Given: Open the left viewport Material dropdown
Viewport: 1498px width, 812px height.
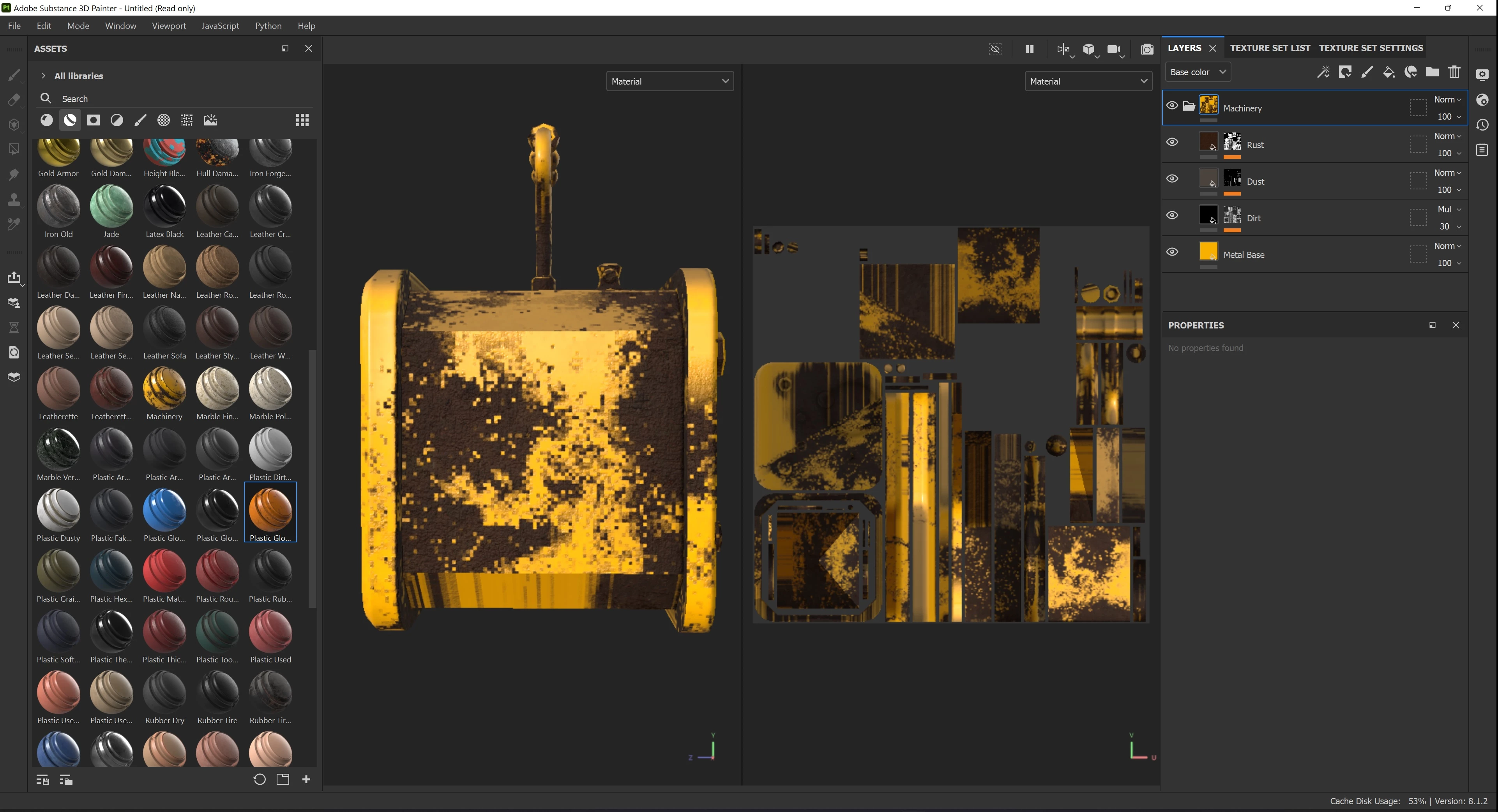Looking at the screenshot, I should tap(670, 81).
